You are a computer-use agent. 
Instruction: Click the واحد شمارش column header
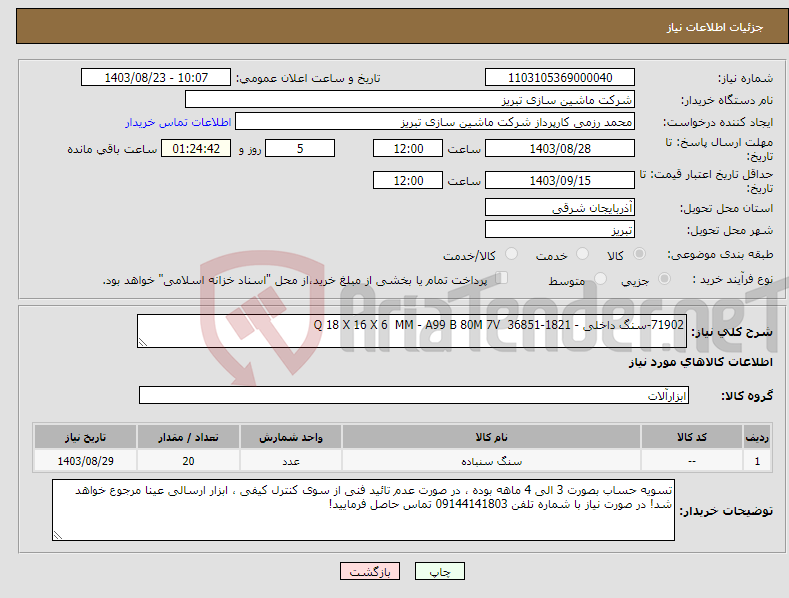point(291,437)
